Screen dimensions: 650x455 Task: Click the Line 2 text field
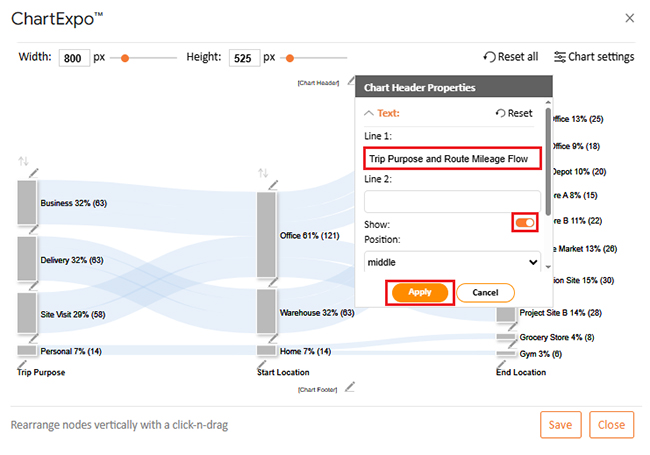(452, 202)
